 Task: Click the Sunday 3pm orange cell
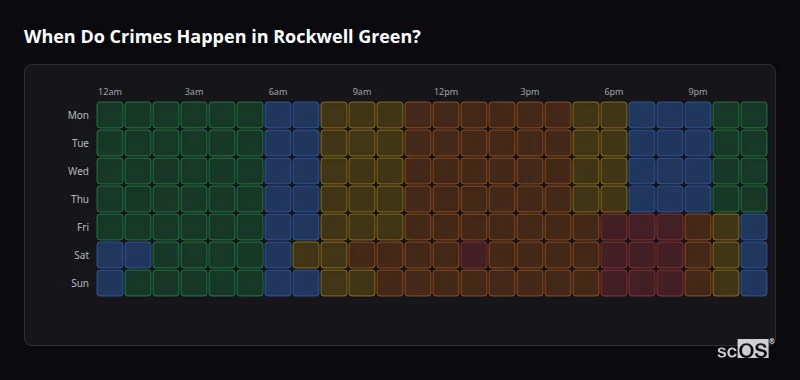[530, 283]
